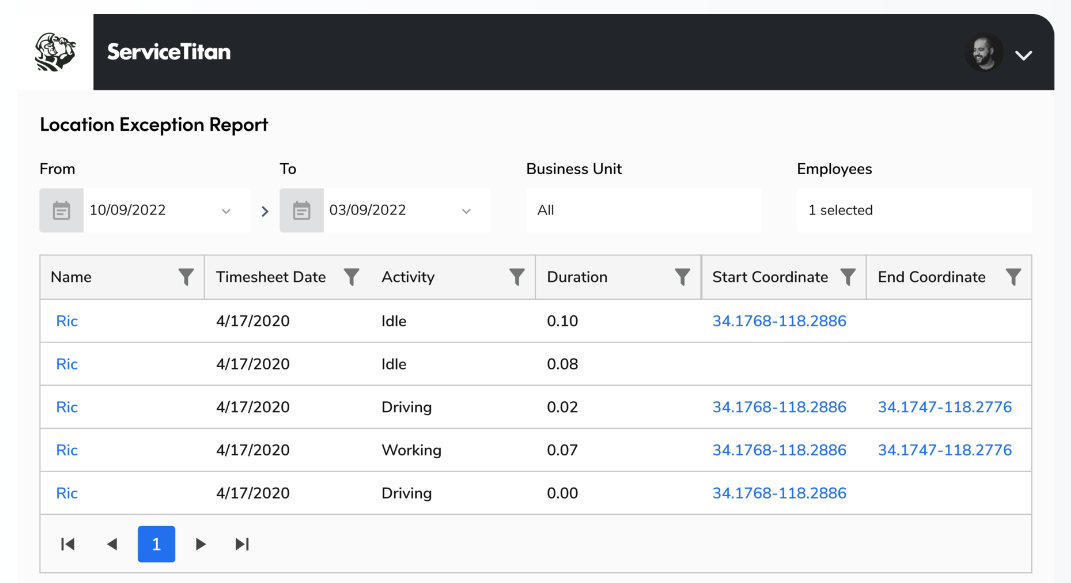1071x583 pixels.
Task: Filter the Start Coordinate column
Action: point(848,276)
